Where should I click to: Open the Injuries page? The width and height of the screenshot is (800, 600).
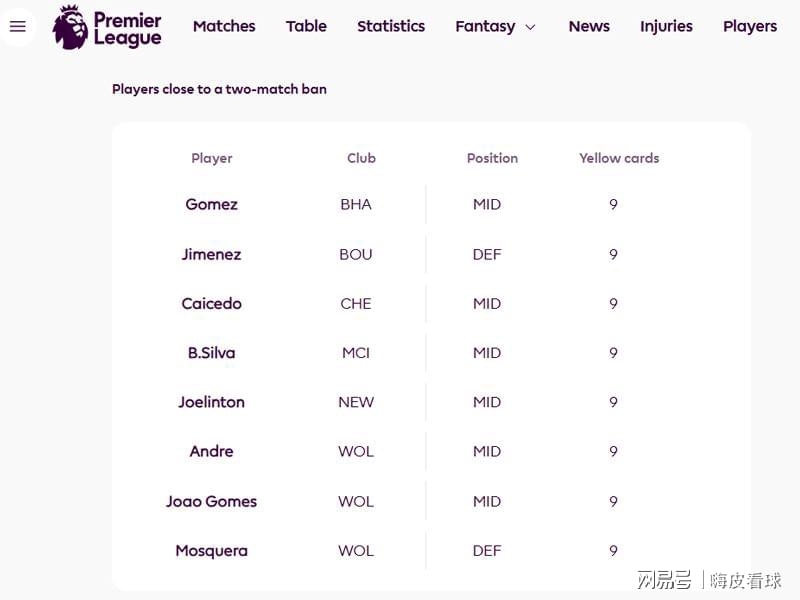pos(666,26)
